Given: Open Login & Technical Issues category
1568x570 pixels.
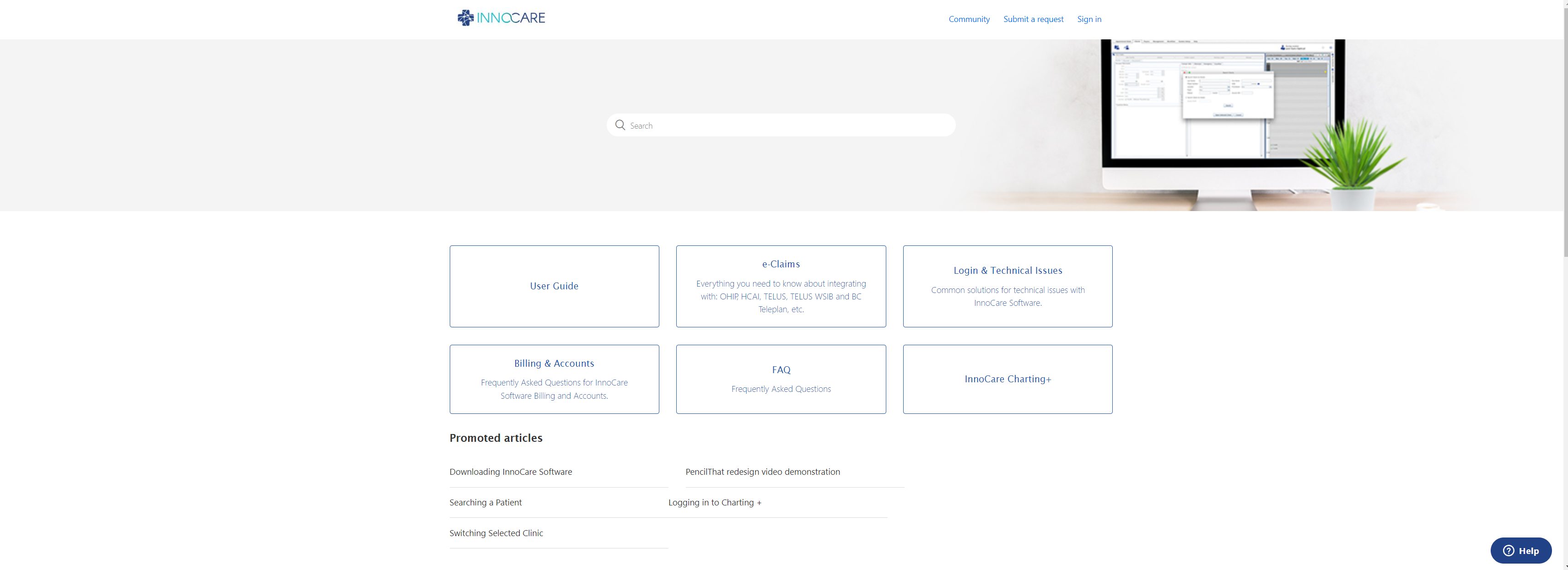Looking at the screenshot, I should coord(1008,286).
